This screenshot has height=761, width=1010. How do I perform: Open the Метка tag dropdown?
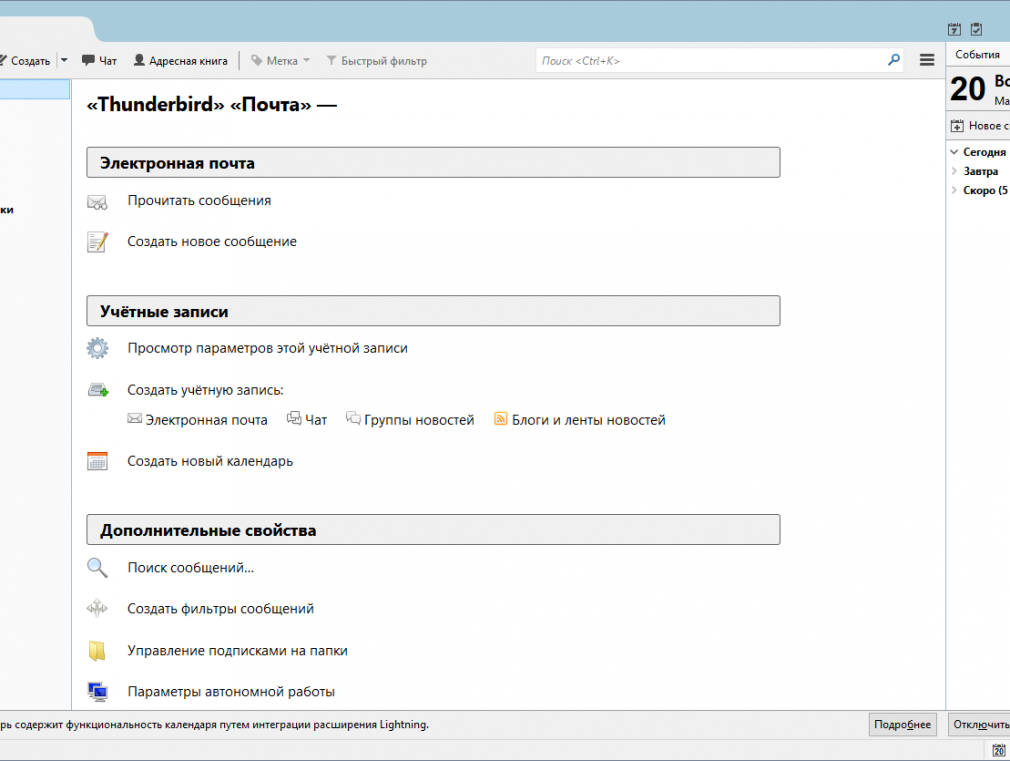click(281, 61)
